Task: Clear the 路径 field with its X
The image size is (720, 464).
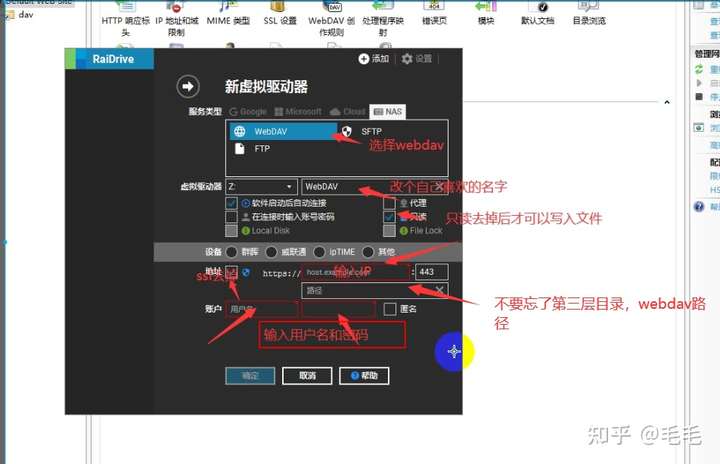Action: (x=439, y=290)
